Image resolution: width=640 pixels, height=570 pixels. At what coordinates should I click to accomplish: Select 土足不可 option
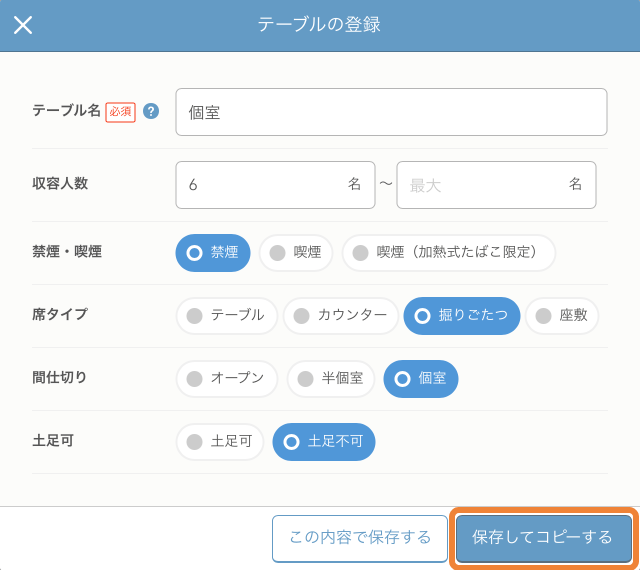coord(323,441)
